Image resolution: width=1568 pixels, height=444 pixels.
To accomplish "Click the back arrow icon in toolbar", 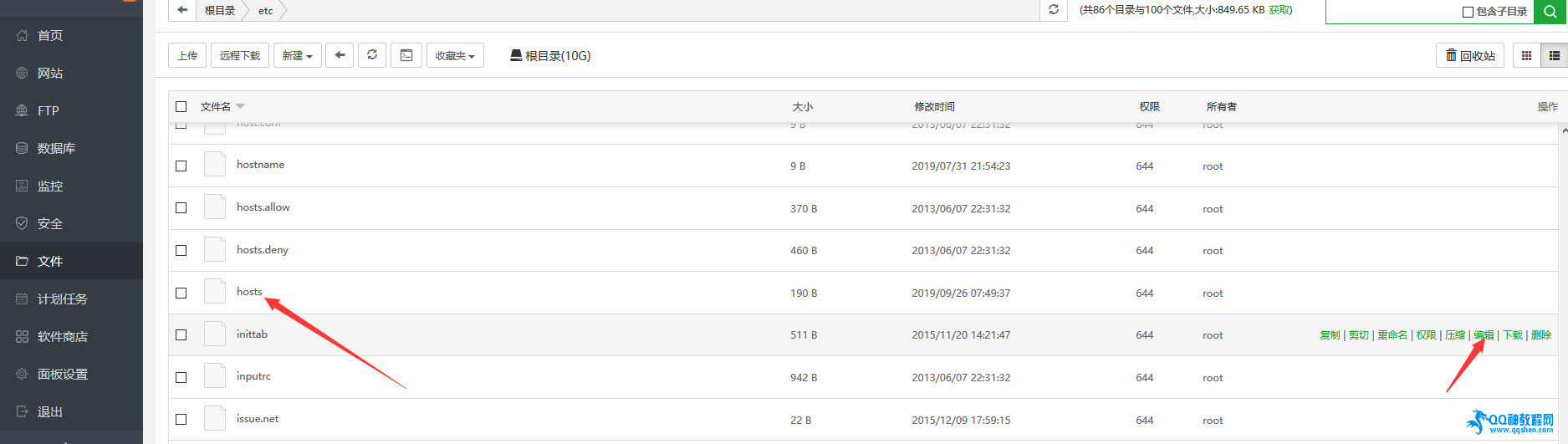I will point(340,55).
